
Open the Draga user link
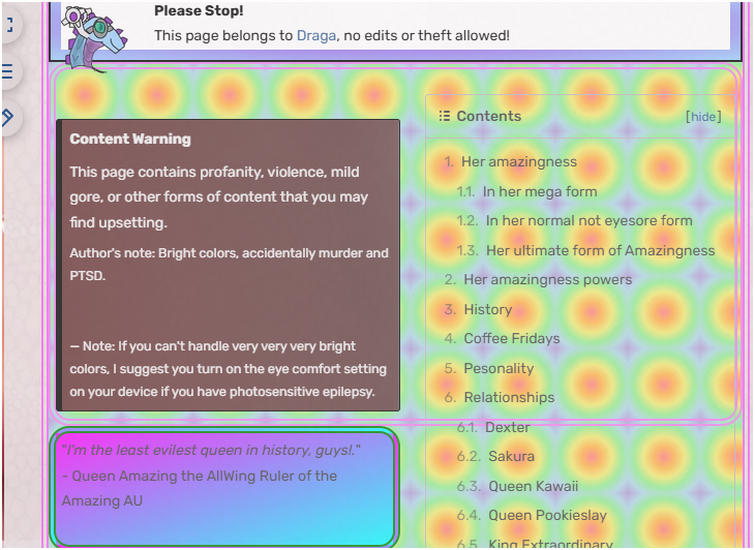coord(316,36)
